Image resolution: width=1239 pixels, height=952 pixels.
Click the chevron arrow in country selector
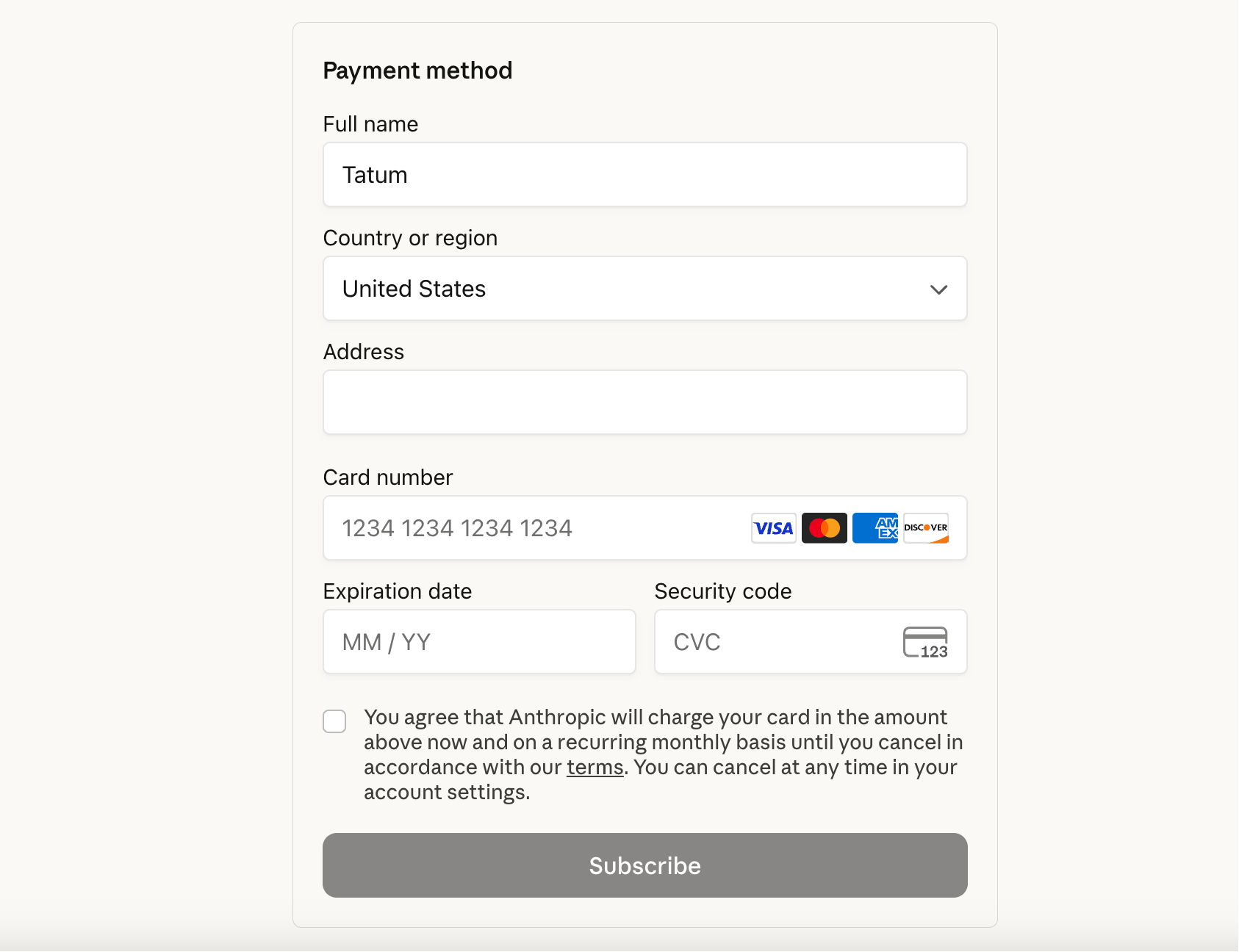(938, 289)
